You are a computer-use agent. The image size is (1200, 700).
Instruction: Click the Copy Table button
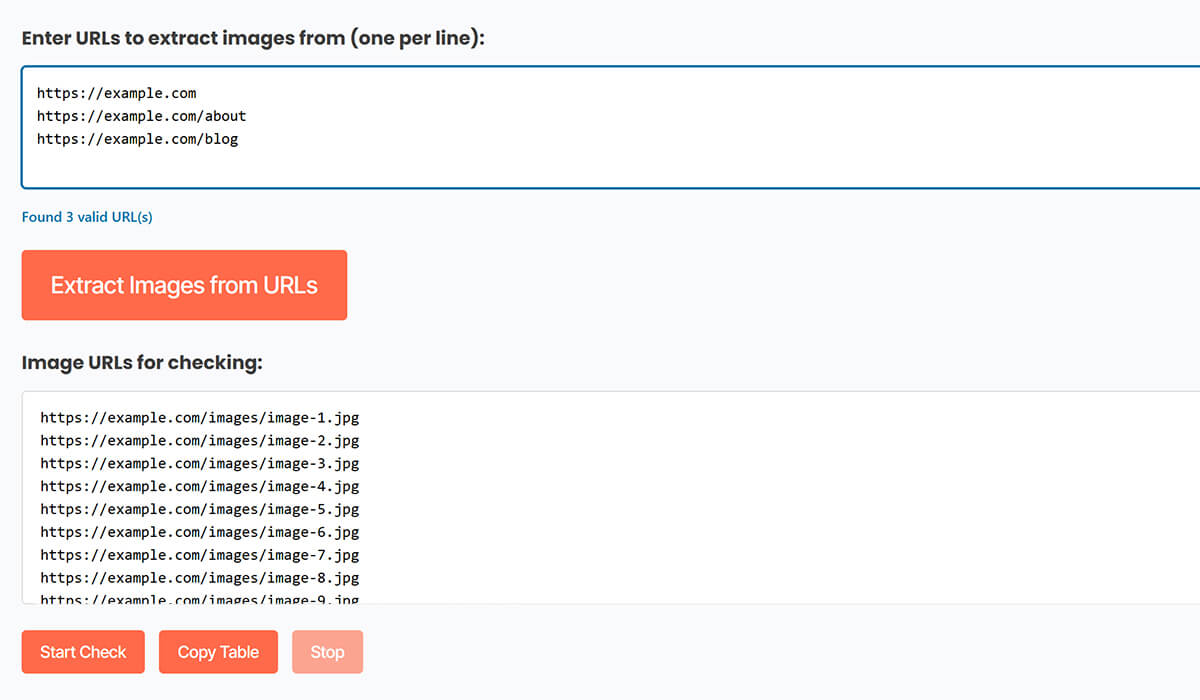point(218,652)
